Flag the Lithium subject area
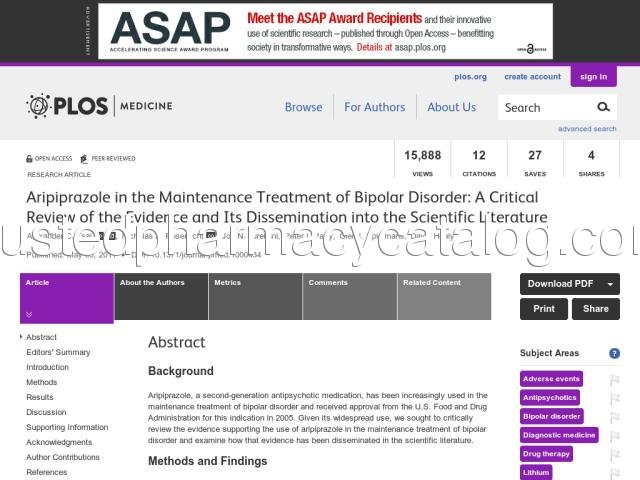Image resolution: width=640 pixels, height=480 pixels. pos(614,473)
